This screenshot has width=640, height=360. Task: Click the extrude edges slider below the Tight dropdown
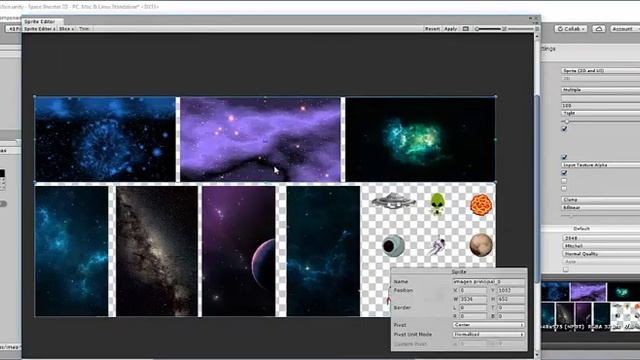600,121
